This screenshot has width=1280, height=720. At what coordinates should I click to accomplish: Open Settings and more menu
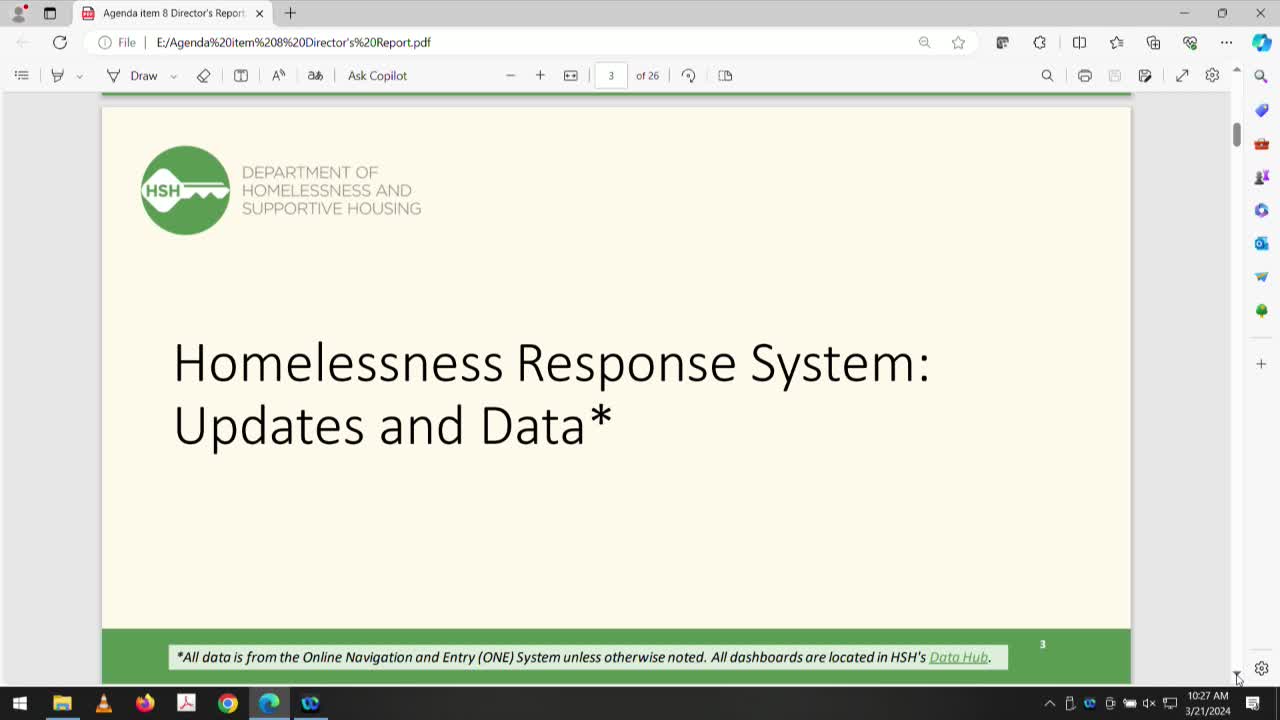[x=1226, y=42]
